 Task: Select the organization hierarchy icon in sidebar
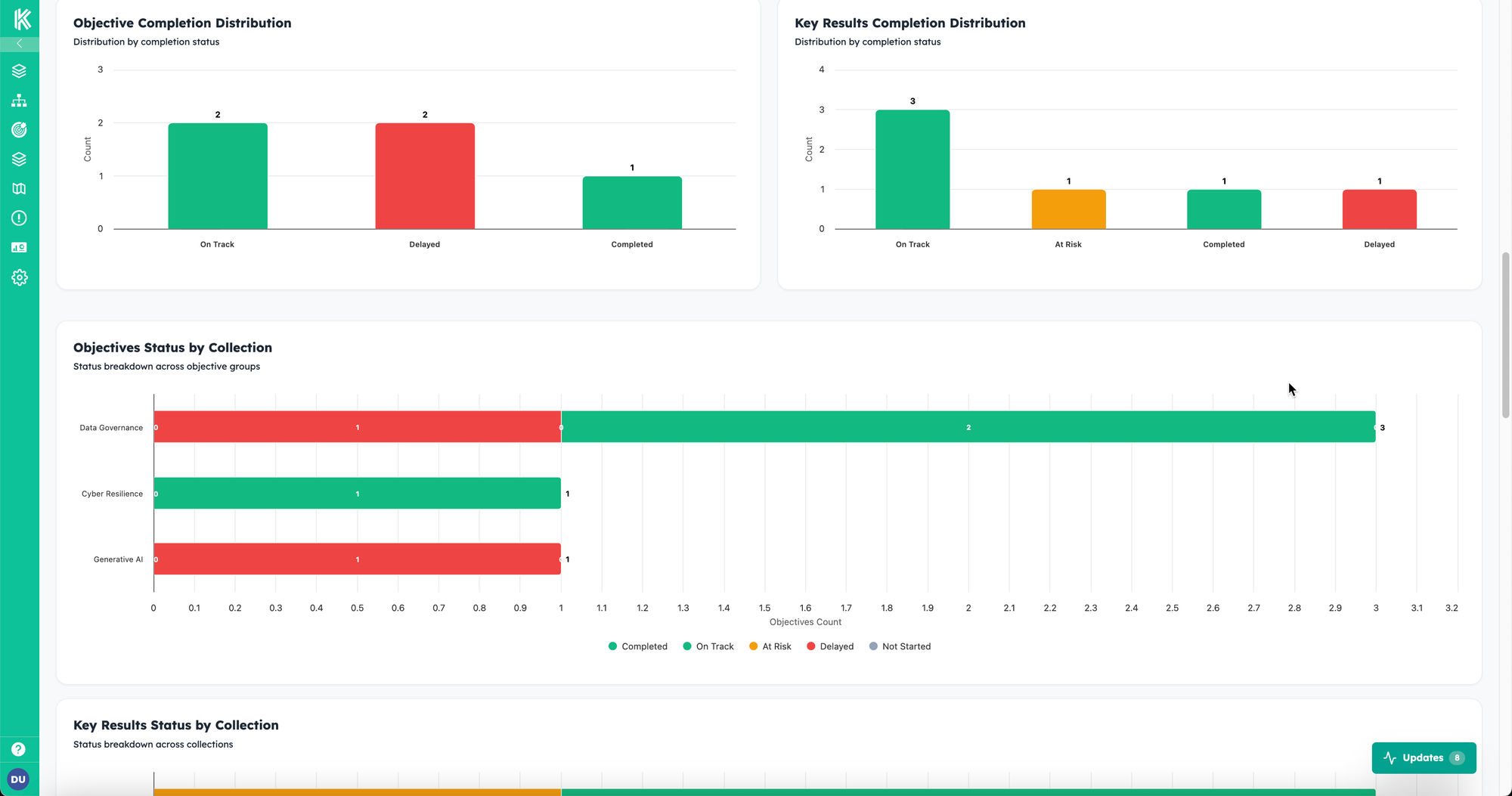point(19,100)
